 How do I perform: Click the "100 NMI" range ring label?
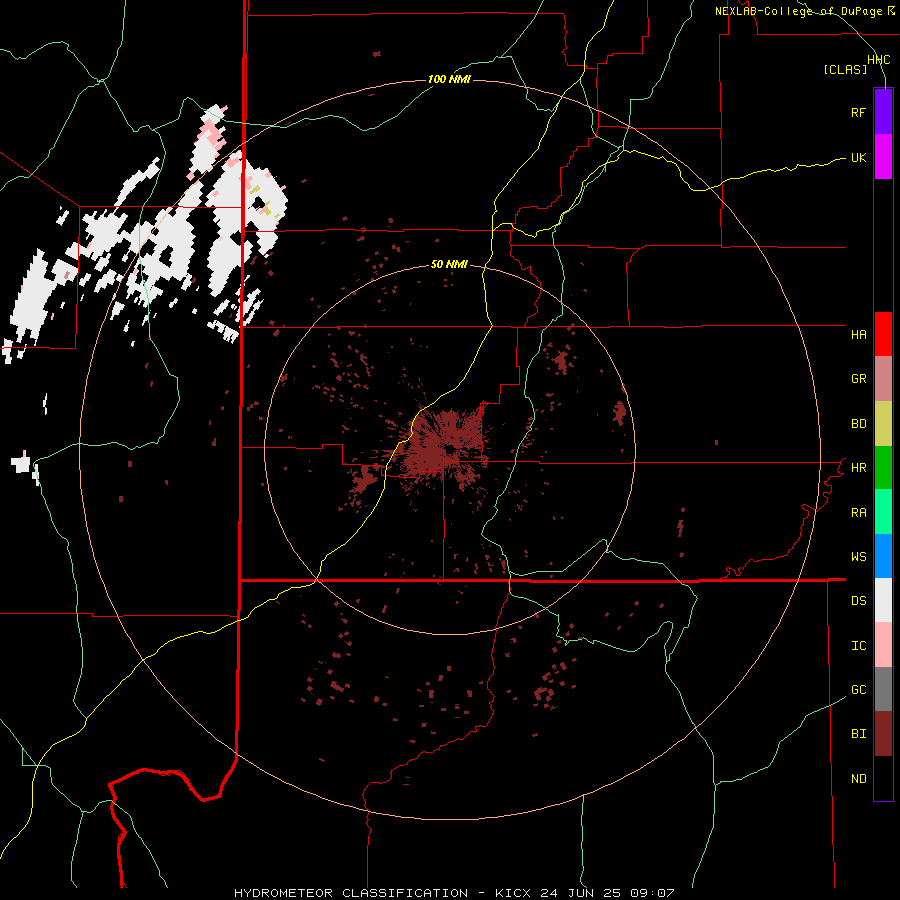[449, 79]
